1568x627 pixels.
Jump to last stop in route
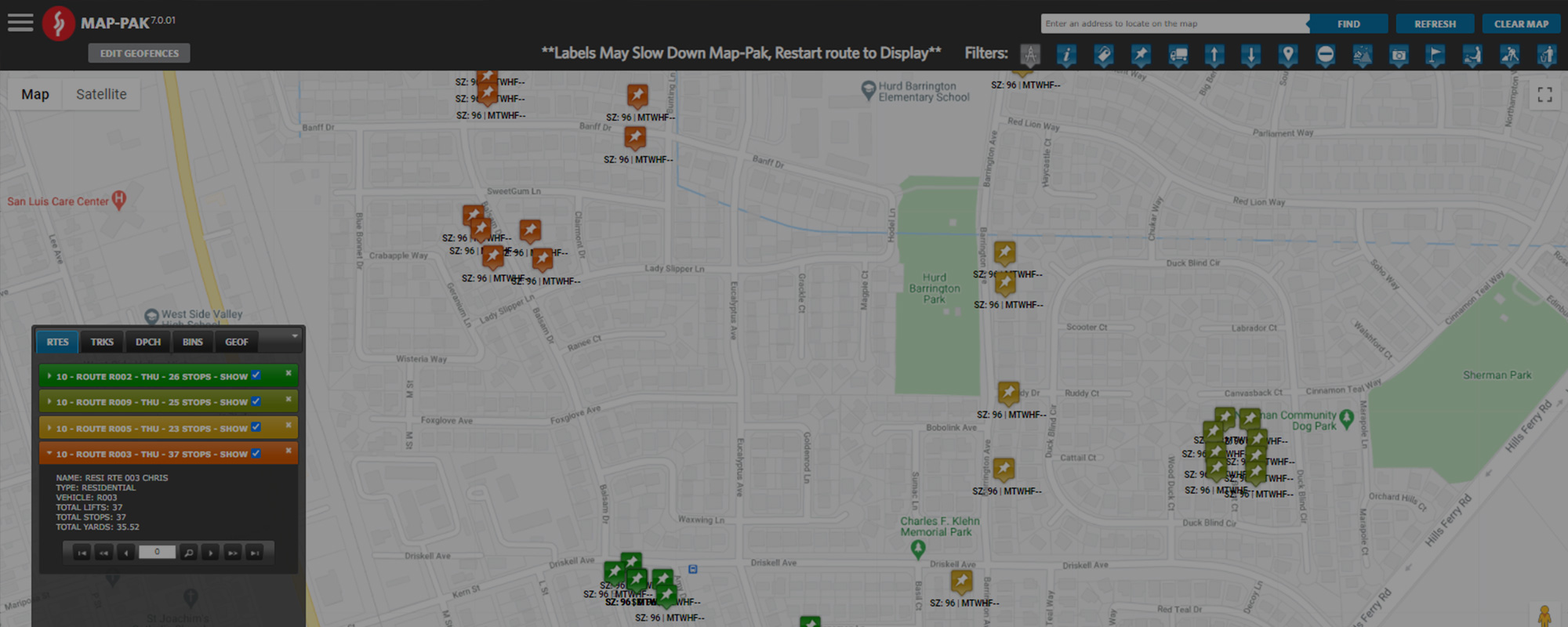click(x=254, y=553)
